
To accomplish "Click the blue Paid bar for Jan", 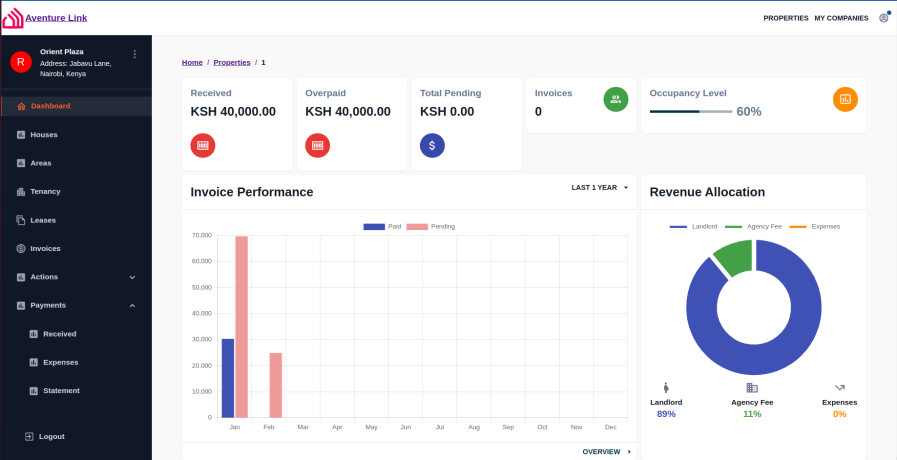I will click(x=228, y=378).
